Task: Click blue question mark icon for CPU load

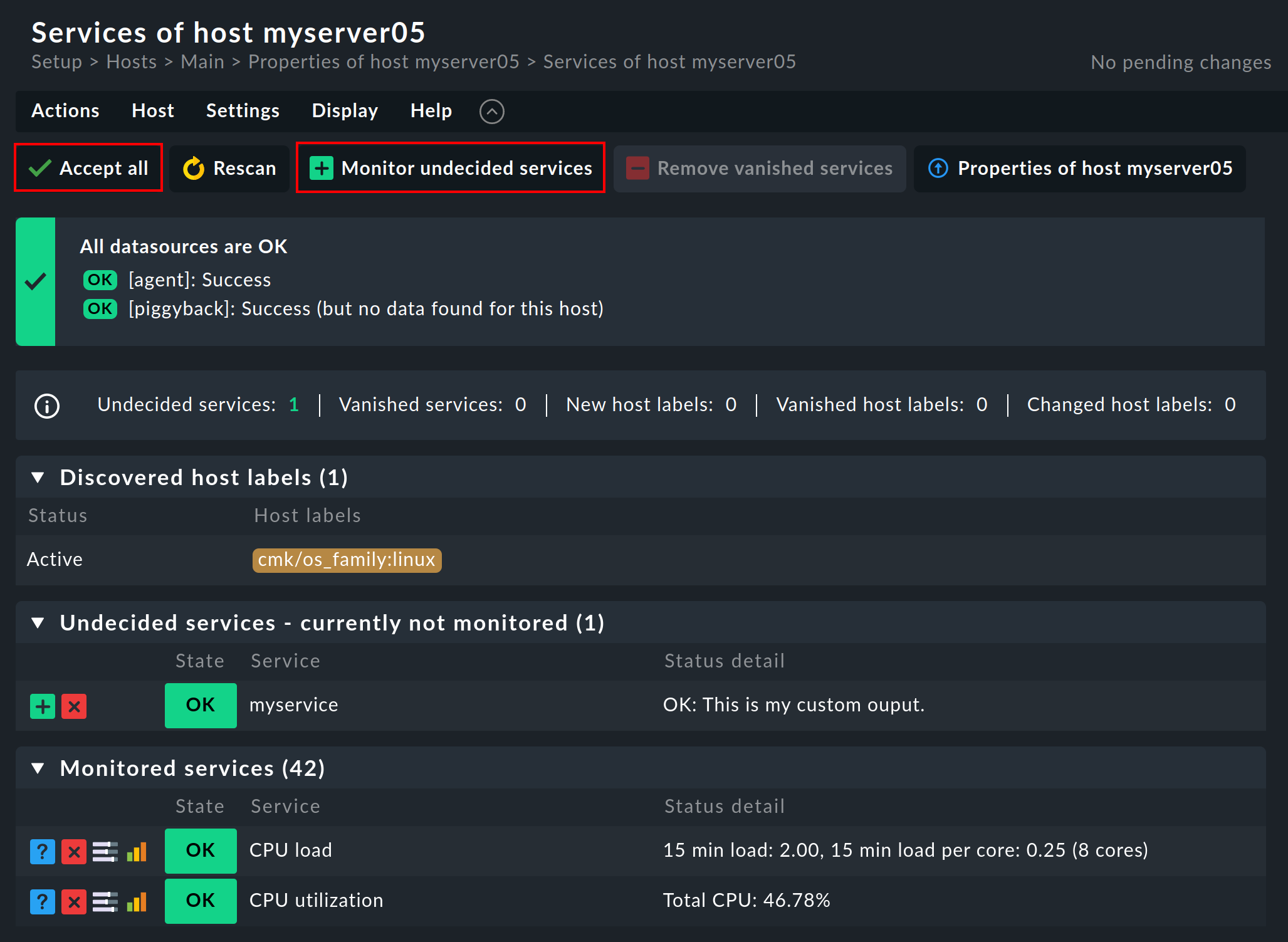Action: pyautogui.click(x=43, y=852)
